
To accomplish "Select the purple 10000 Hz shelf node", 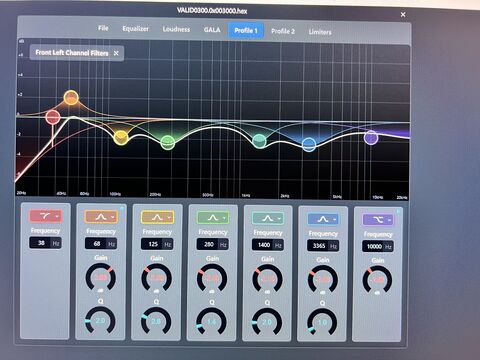I will tap(371, 137).
